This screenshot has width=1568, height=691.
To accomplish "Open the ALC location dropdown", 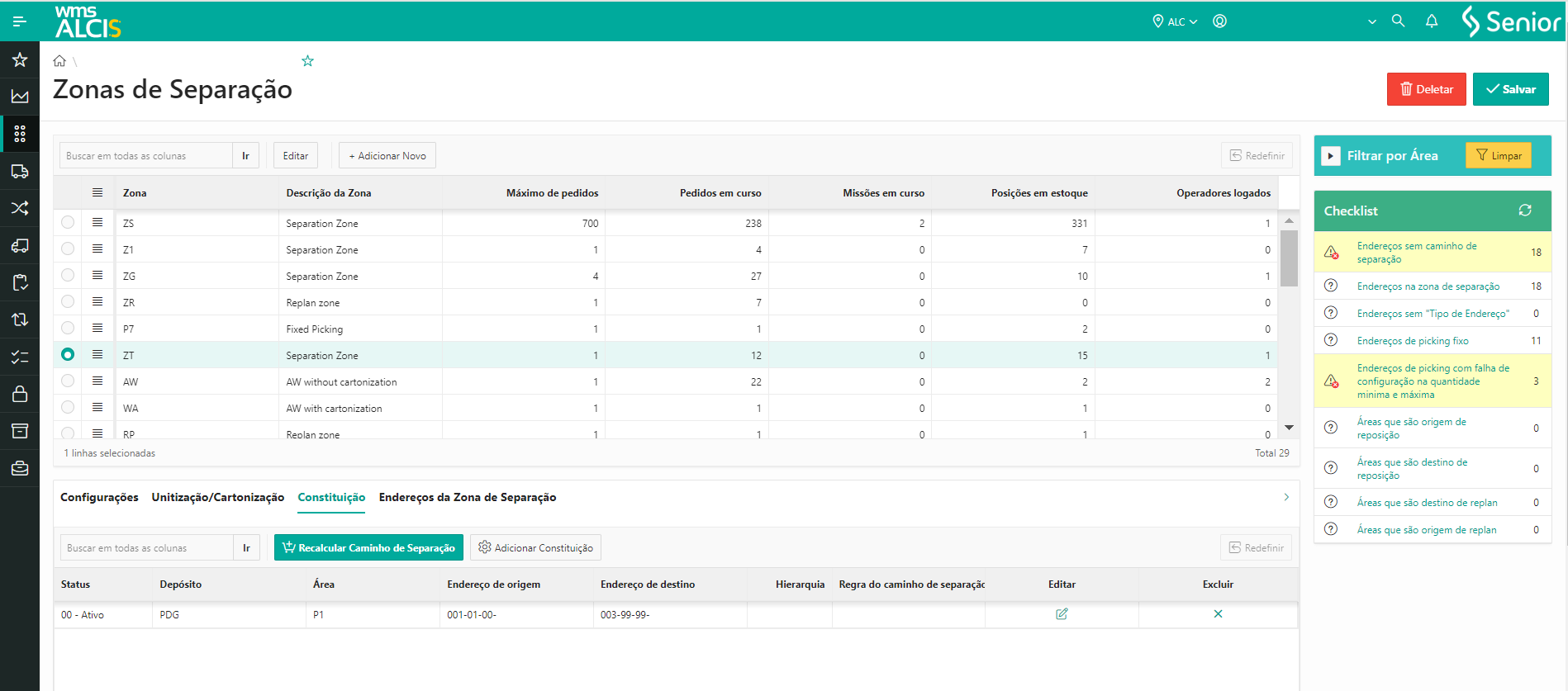I will 1176,21.
